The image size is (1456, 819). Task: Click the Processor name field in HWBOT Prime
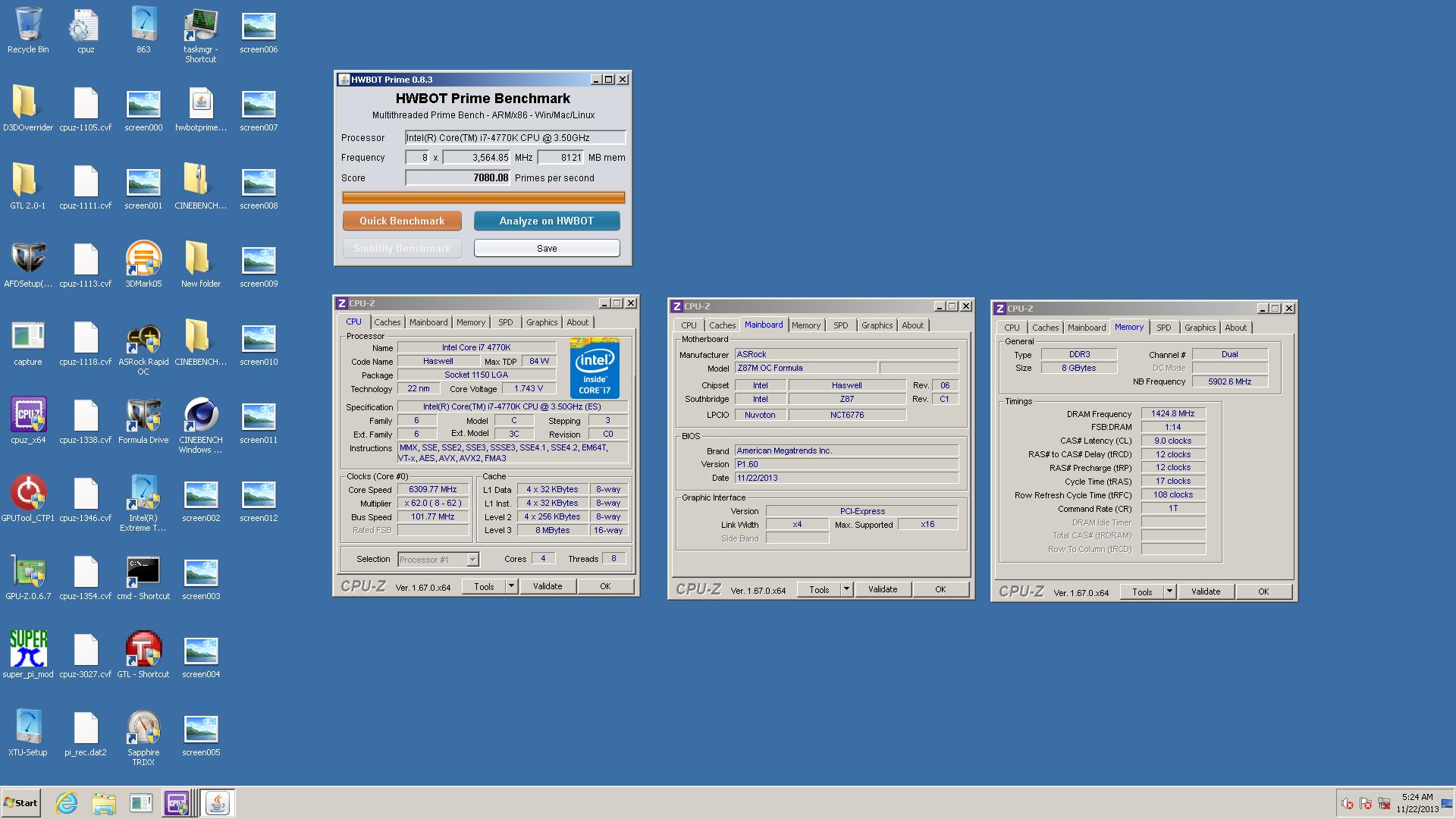(x=515, y=137)
